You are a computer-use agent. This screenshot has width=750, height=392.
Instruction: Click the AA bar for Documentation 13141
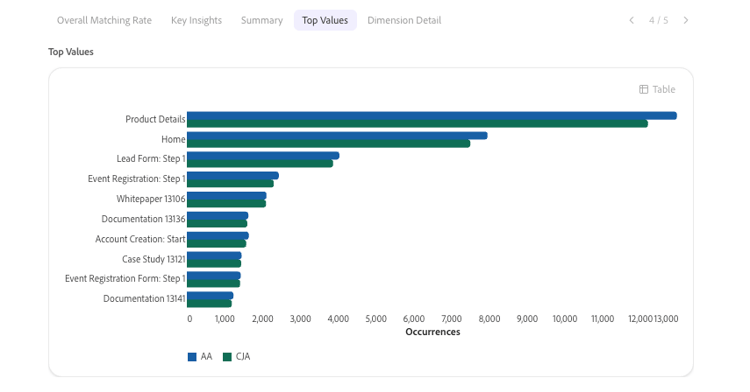click(x=210, y=296)
